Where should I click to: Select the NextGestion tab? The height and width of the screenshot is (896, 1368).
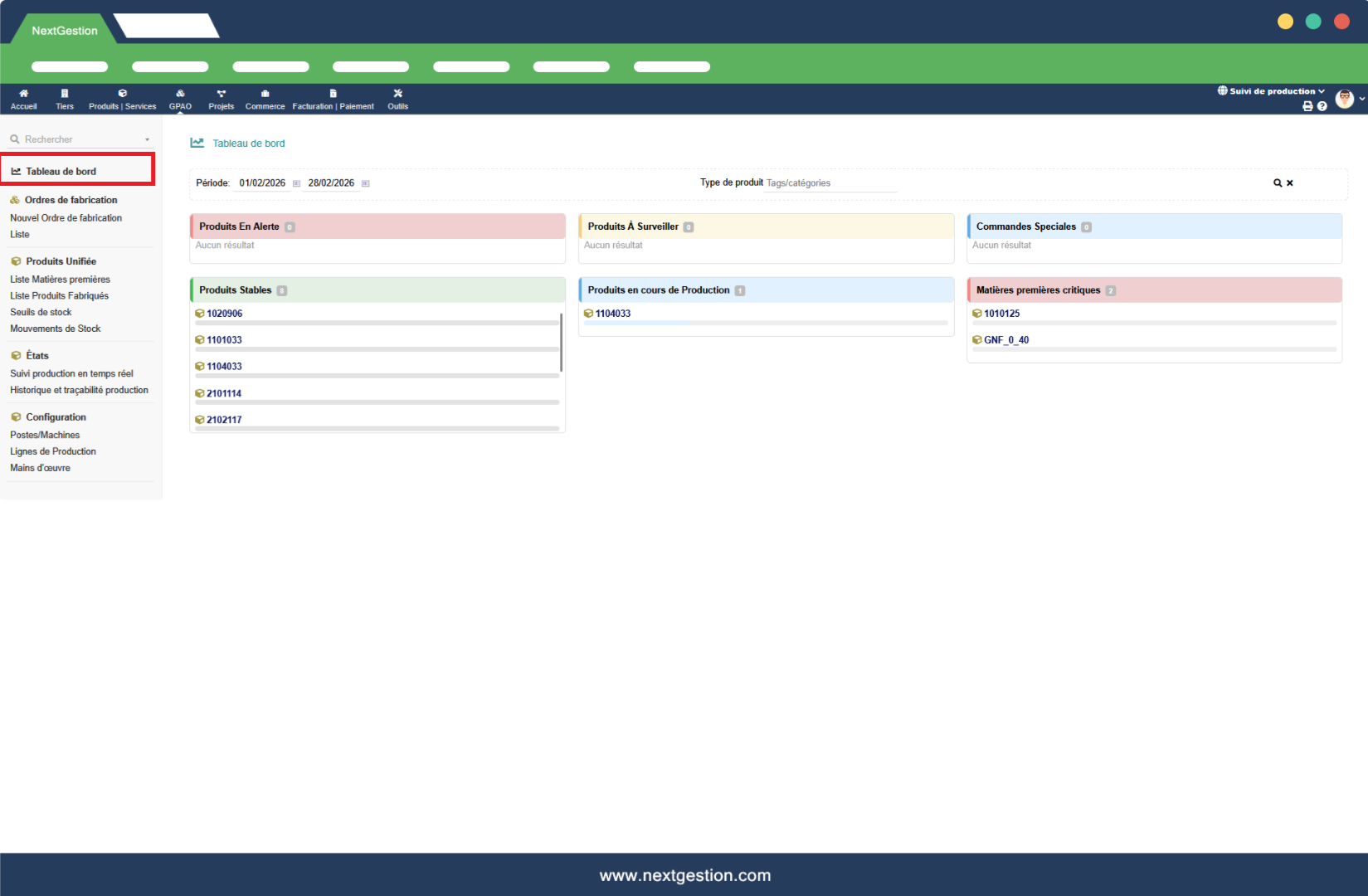coord(65,31)
